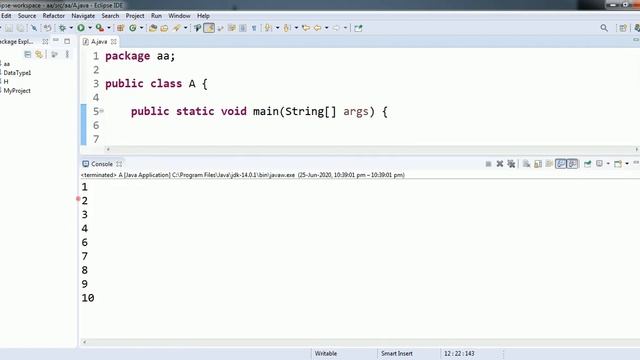The width and height of the screenshot is (640, 360).
Task: Open the Source menu
Action: [x=27, y=16]
